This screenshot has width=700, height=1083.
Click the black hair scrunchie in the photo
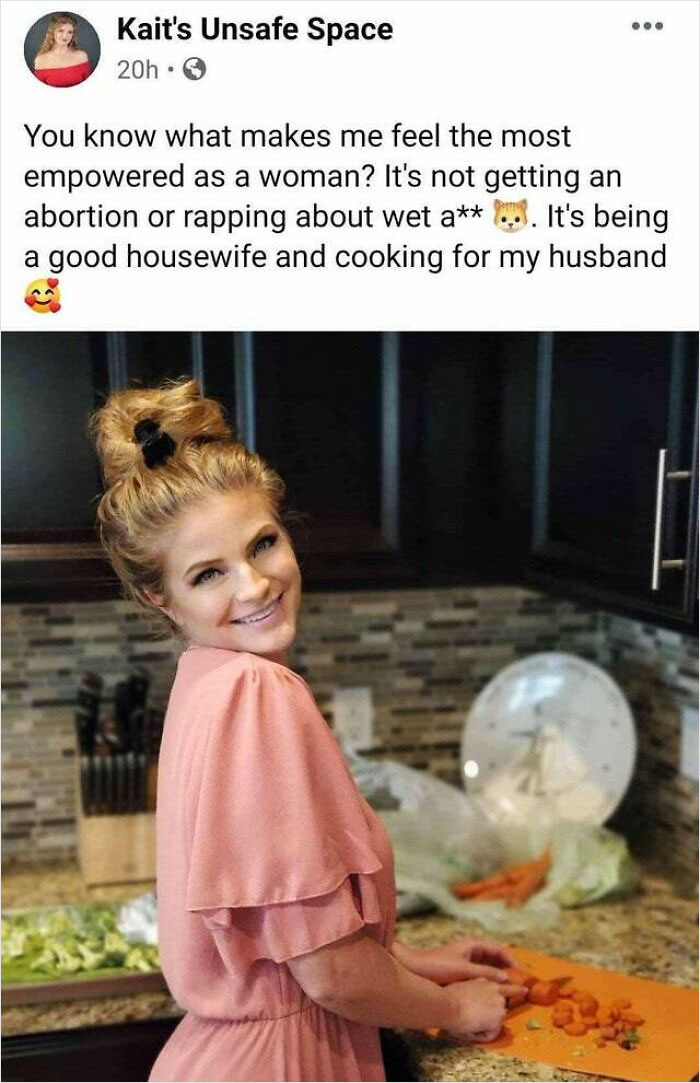[153, 442]
